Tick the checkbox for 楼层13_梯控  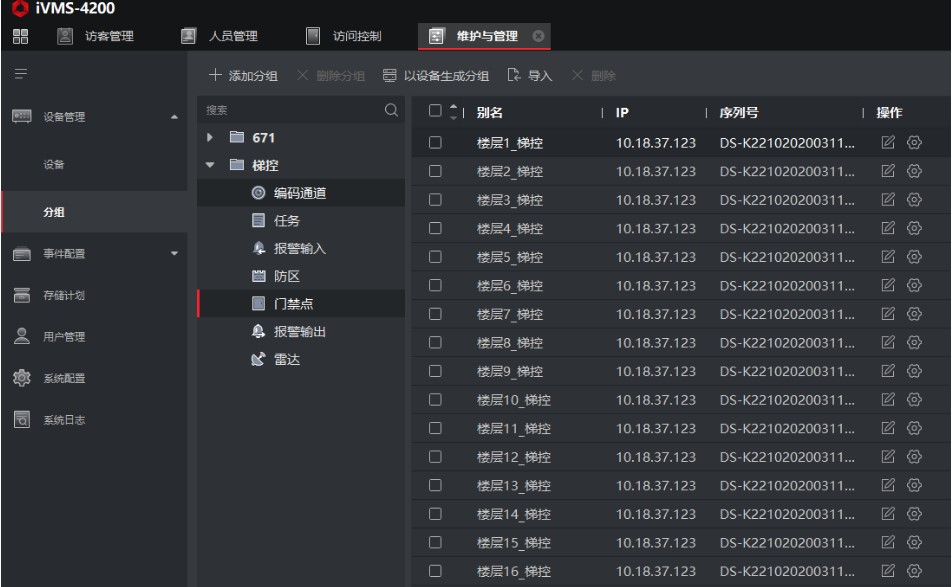pyautogui.click(x=435, y=485)
